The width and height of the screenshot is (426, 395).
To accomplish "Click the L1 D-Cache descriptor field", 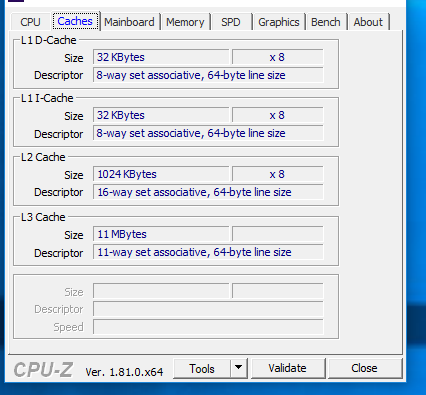I will [x=208, y=75].
